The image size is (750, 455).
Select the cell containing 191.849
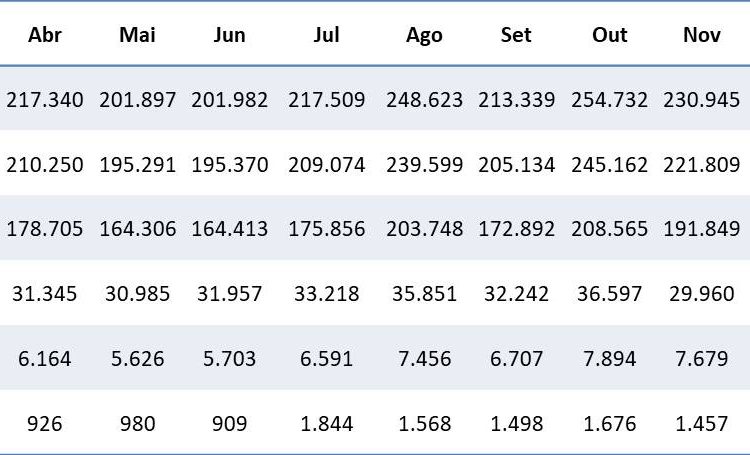(702, 229)
